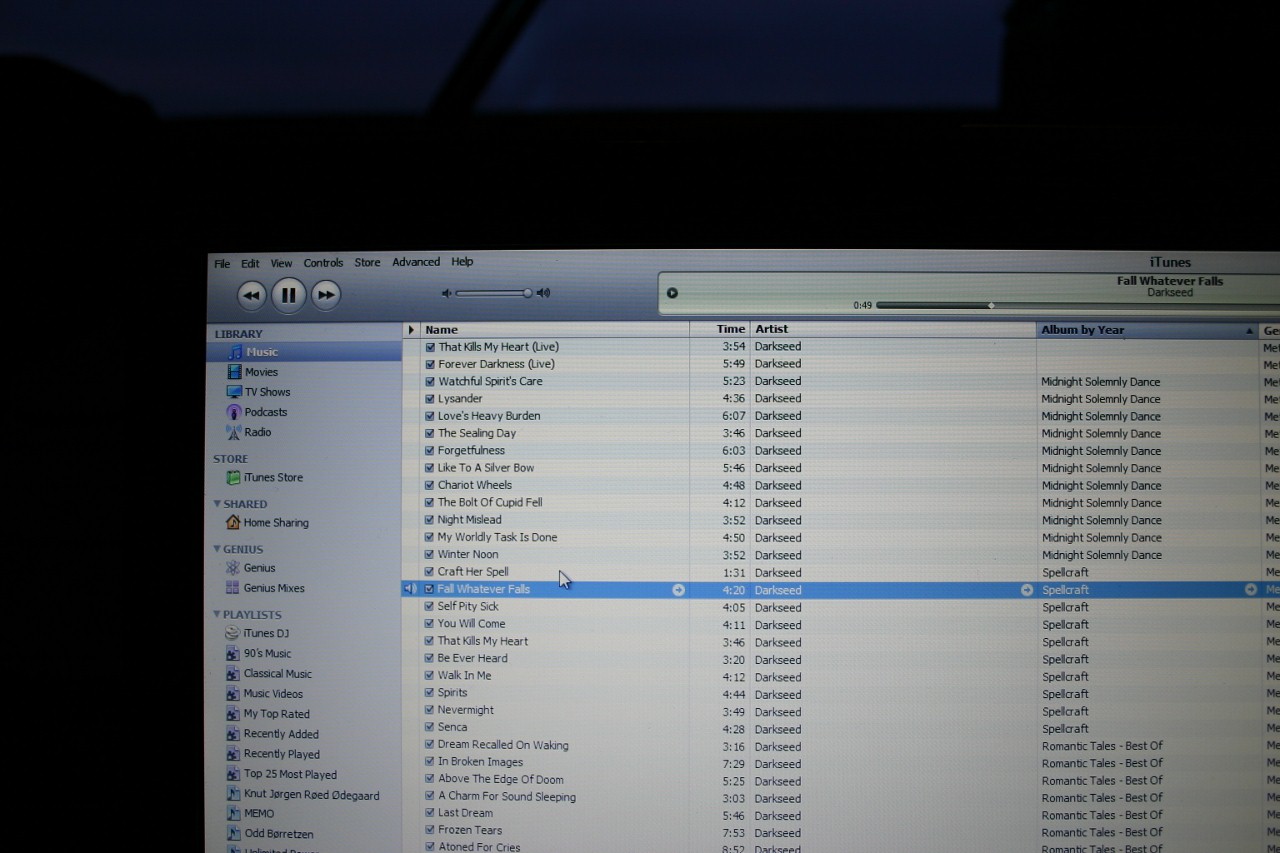Image resolution: width=1280 pixels, height=853 pixels.
Task: Sort by the Name column header
Action: pyautogui.click(x=555, y=329)
